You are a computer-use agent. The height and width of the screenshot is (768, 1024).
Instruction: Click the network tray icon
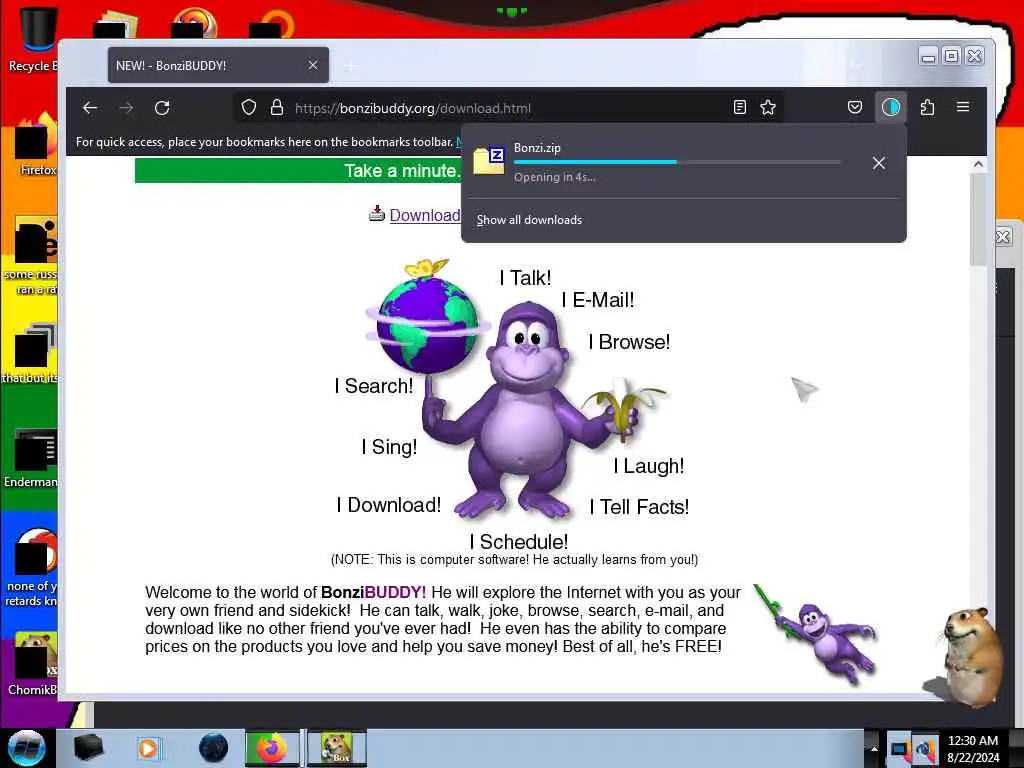click(900, 749)
